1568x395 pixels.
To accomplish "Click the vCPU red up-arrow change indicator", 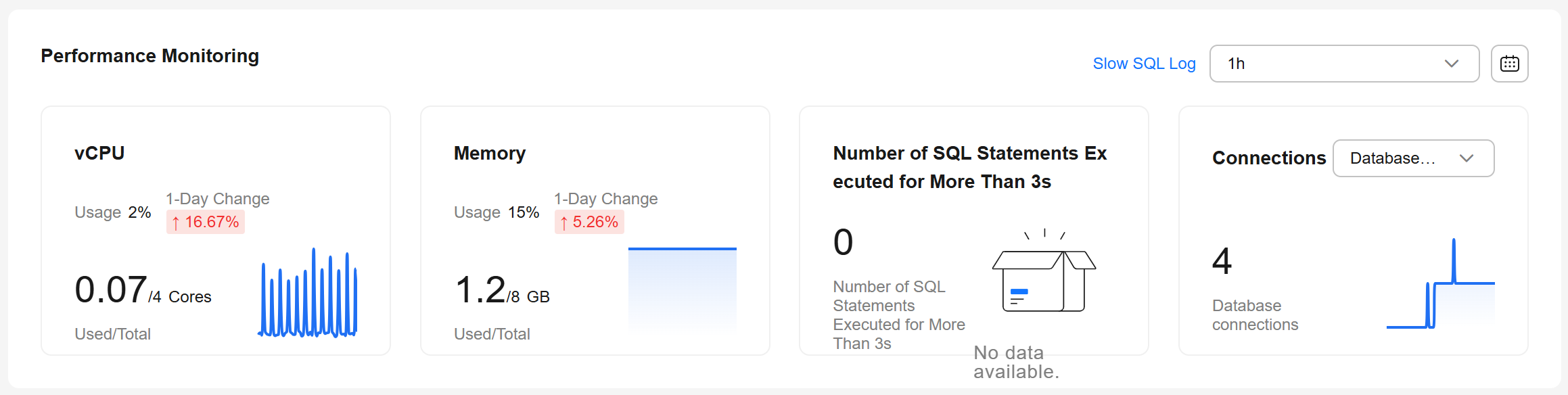I will coord(176,223).
